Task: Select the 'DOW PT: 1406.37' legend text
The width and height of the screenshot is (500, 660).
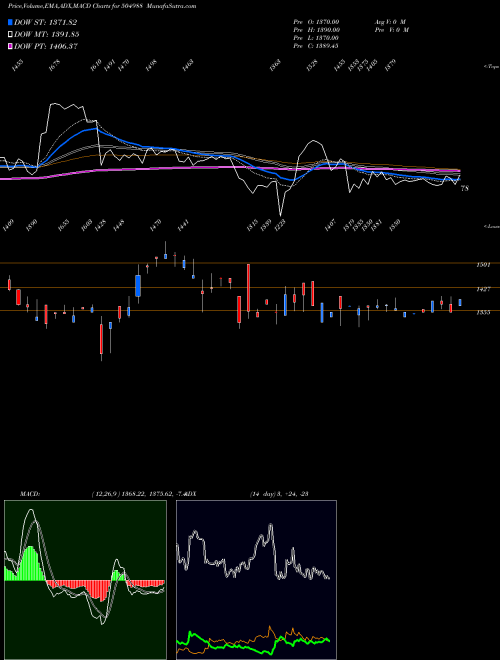Action: pyautogui.click(x=45, y=46)
